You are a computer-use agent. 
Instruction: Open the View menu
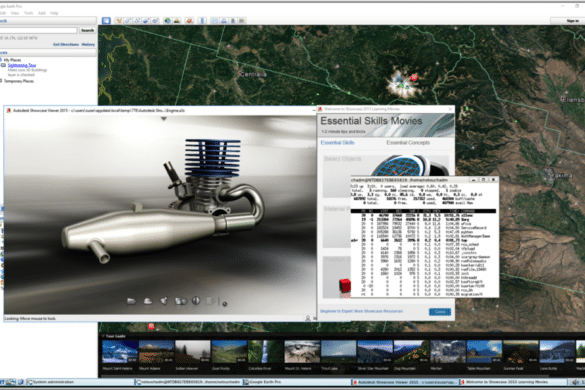tap(15, 13)
